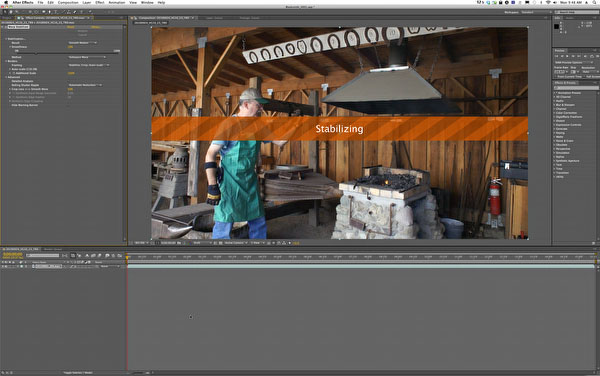Toggle hide shy layers in timeline
600x376 pixels.
[87, 256]
